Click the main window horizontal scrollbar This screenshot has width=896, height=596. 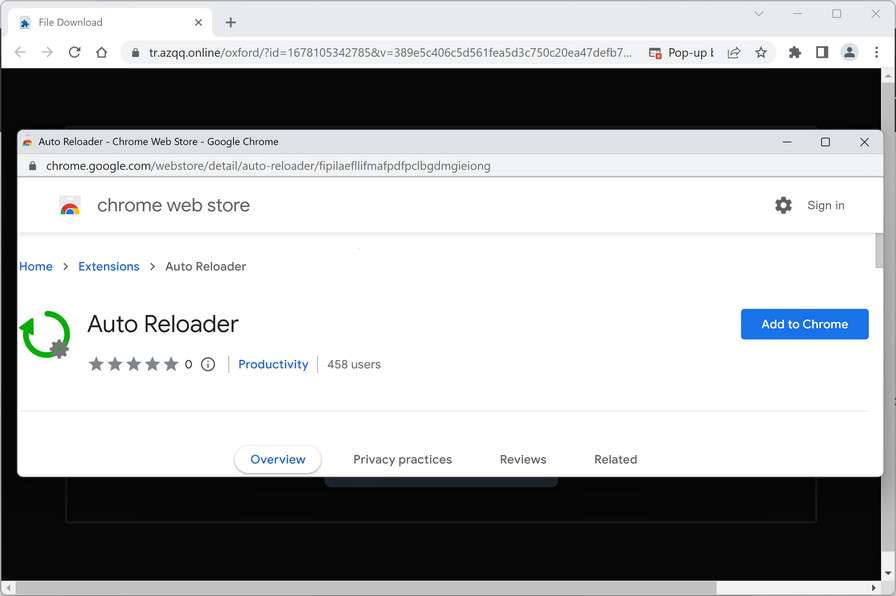[366, 587]
